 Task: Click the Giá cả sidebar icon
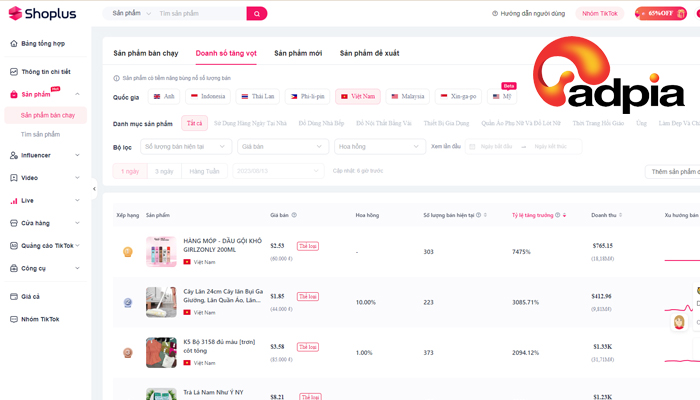[14, 296]
